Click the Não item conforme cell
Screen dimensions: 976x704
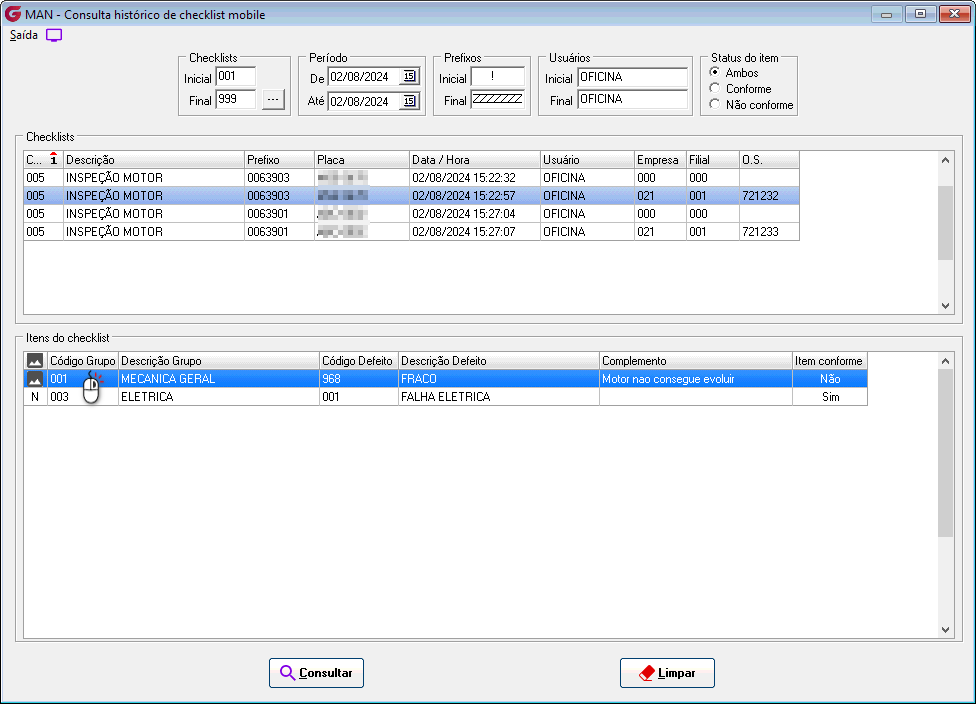point(830,379)
